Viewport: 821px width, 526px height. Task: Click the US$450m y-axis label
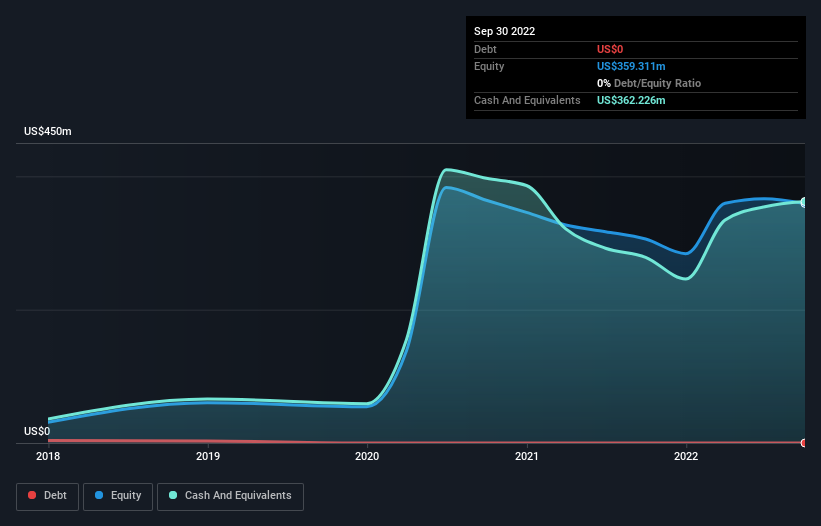click(x=48, y=131)
